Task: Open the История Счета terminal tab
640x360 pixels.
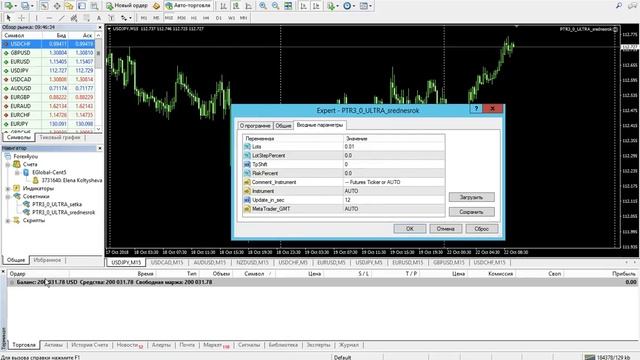Action: click(90, 345)
